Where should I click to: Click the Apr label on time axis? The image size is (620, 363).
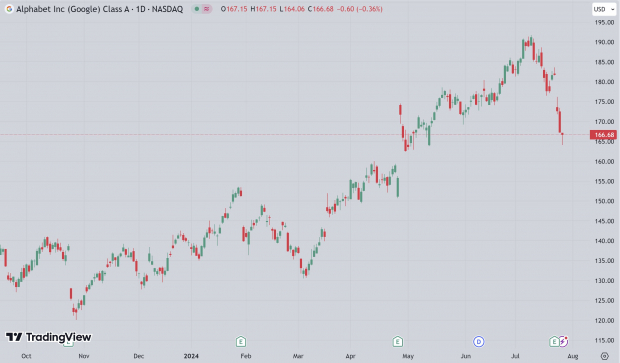tap(350, 356)
